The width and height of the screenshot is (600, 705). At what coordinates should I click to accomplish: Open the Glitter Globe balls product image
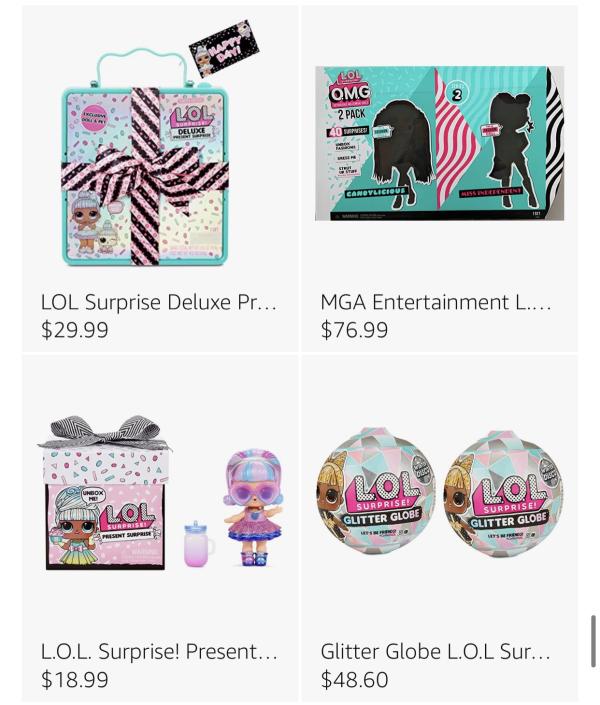click(x=439, y=492)
